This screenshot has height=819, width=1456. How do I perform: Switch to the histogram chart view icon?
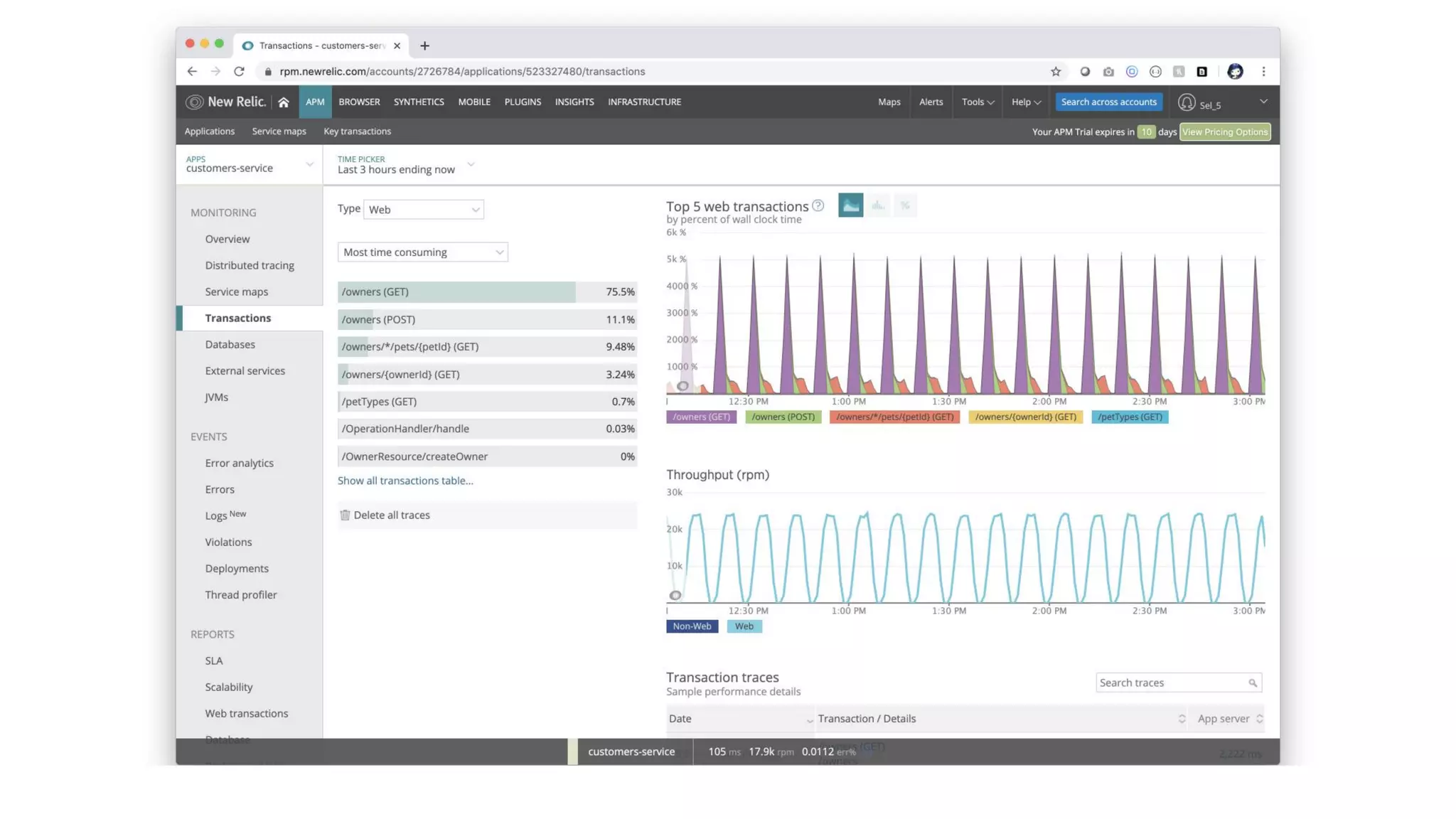point(878,205)
